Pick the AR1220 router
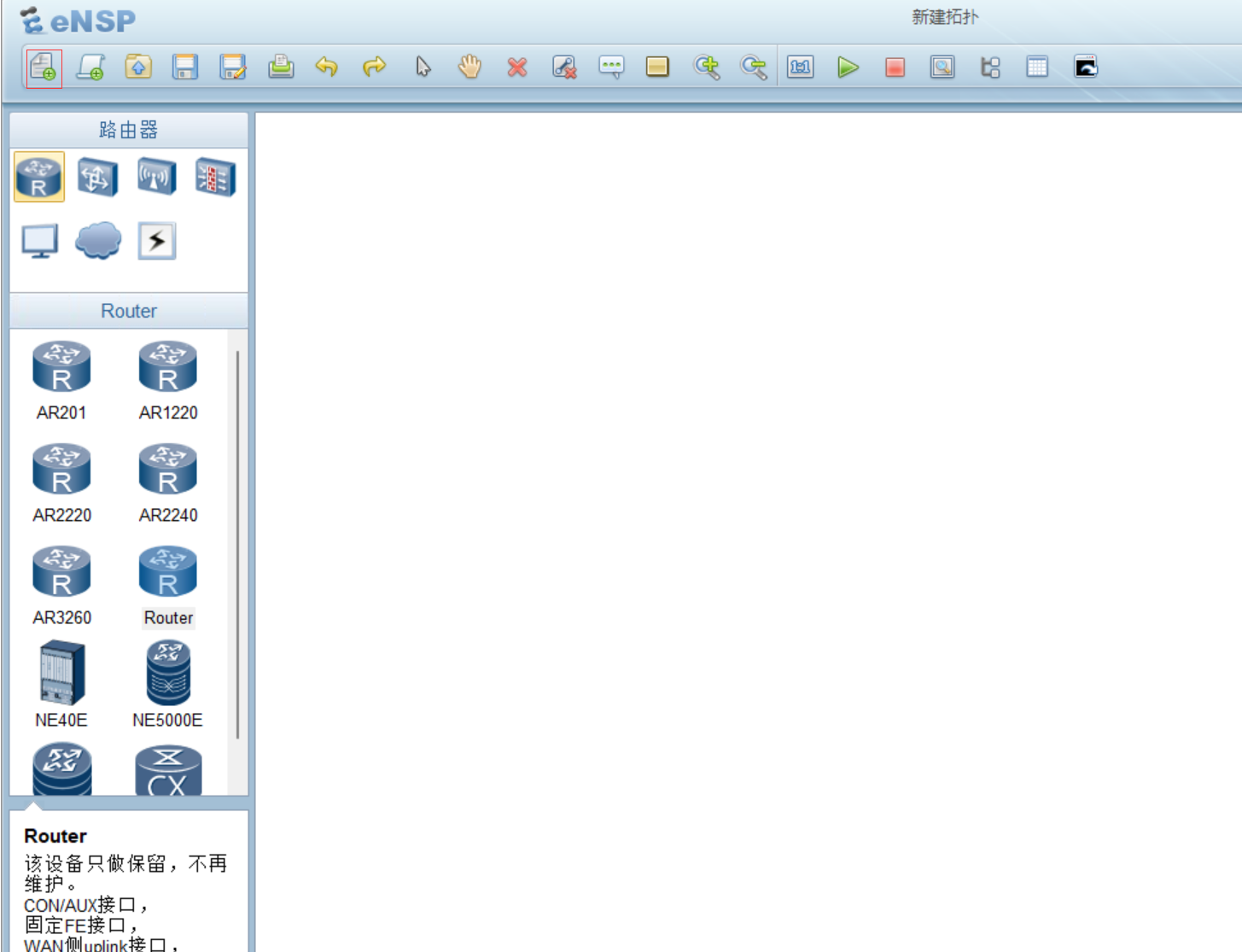 [x=168, y=381]
